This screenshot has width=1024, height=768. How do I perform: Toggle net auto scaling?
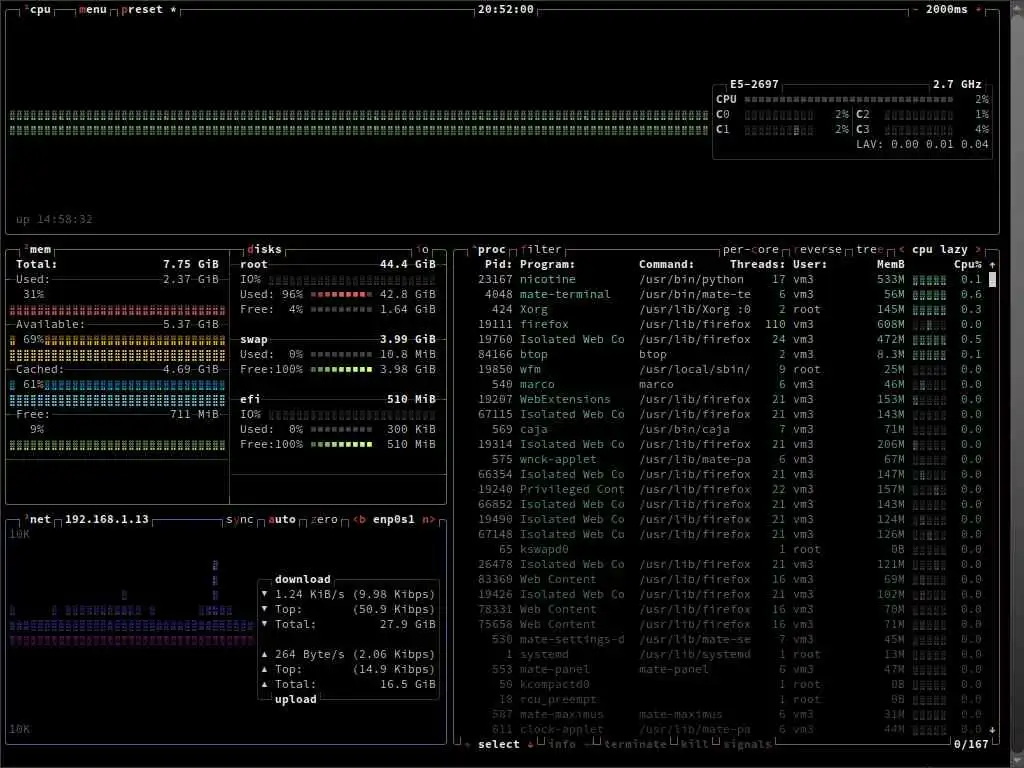(x=282, y=519)
